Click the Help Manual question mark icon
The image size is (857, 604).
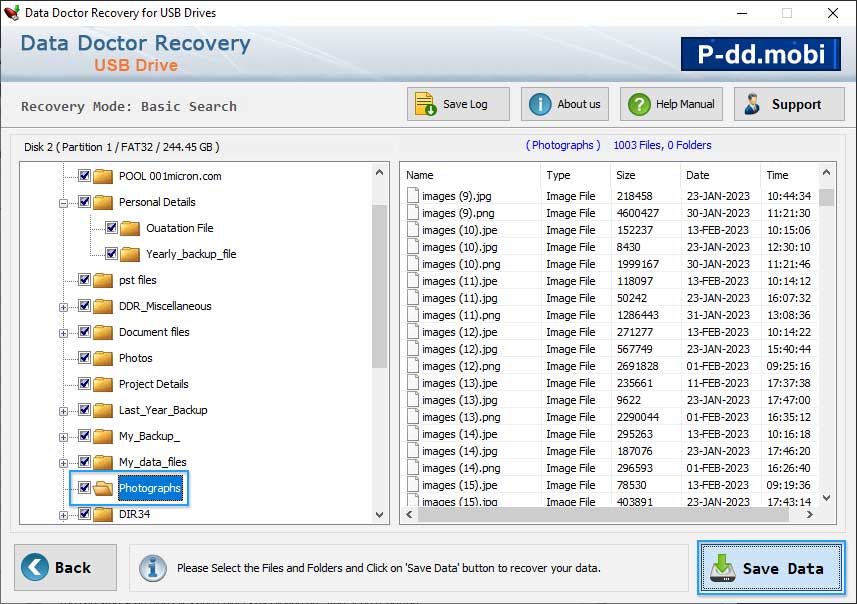point(639,104)
